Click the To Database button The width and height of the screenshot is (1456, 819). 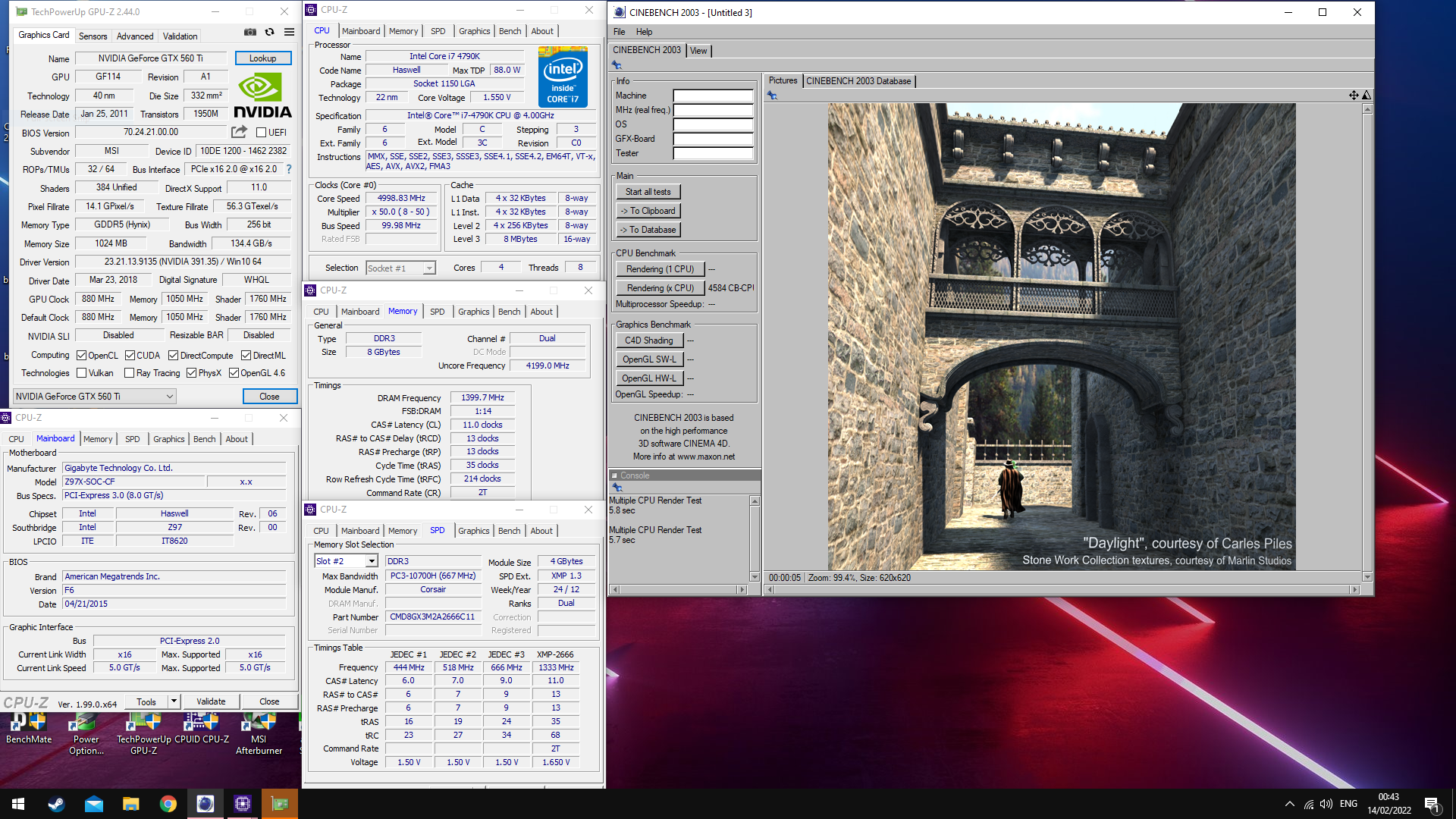(x=648, y=230)
